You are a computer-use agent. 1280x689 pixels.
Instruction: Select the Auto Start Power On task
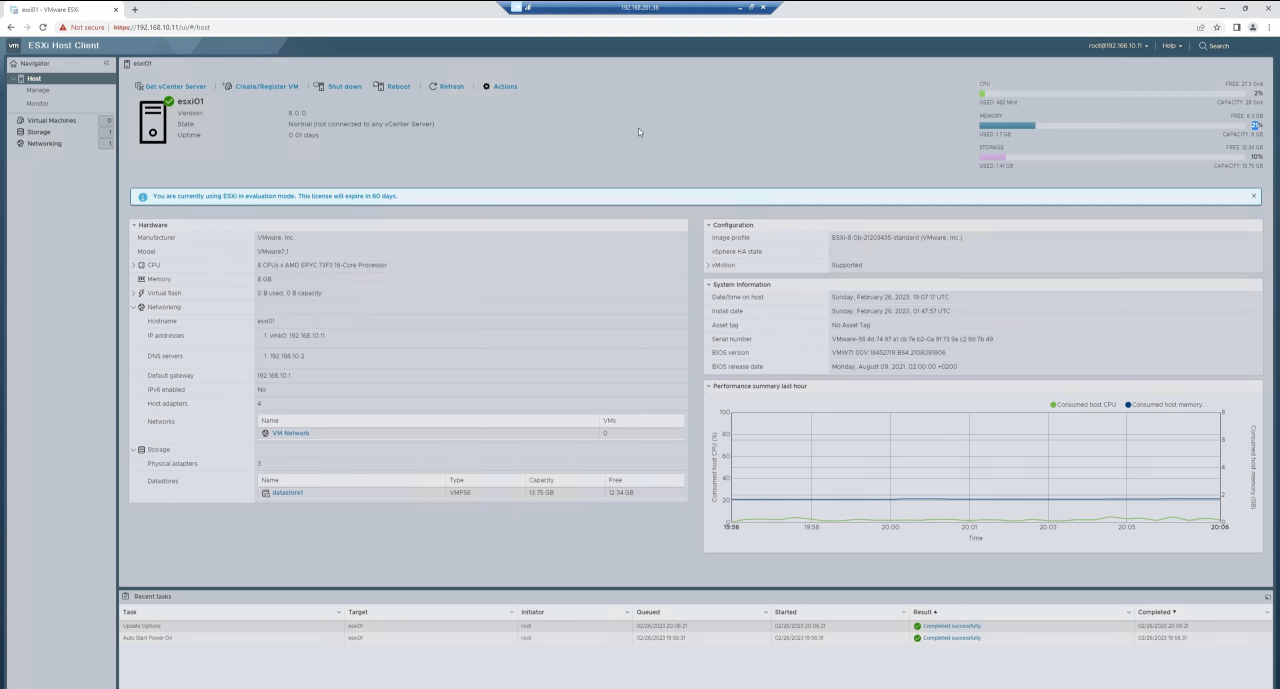tap(695, 638)
